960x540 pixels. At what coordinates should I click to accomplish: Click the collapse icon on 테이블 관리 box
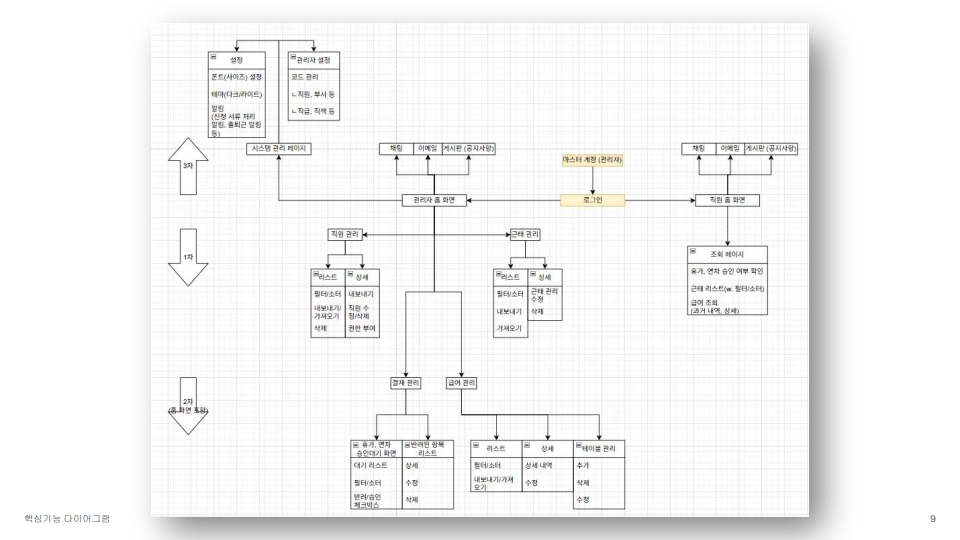pyautogui.click(x=578, y=445)
